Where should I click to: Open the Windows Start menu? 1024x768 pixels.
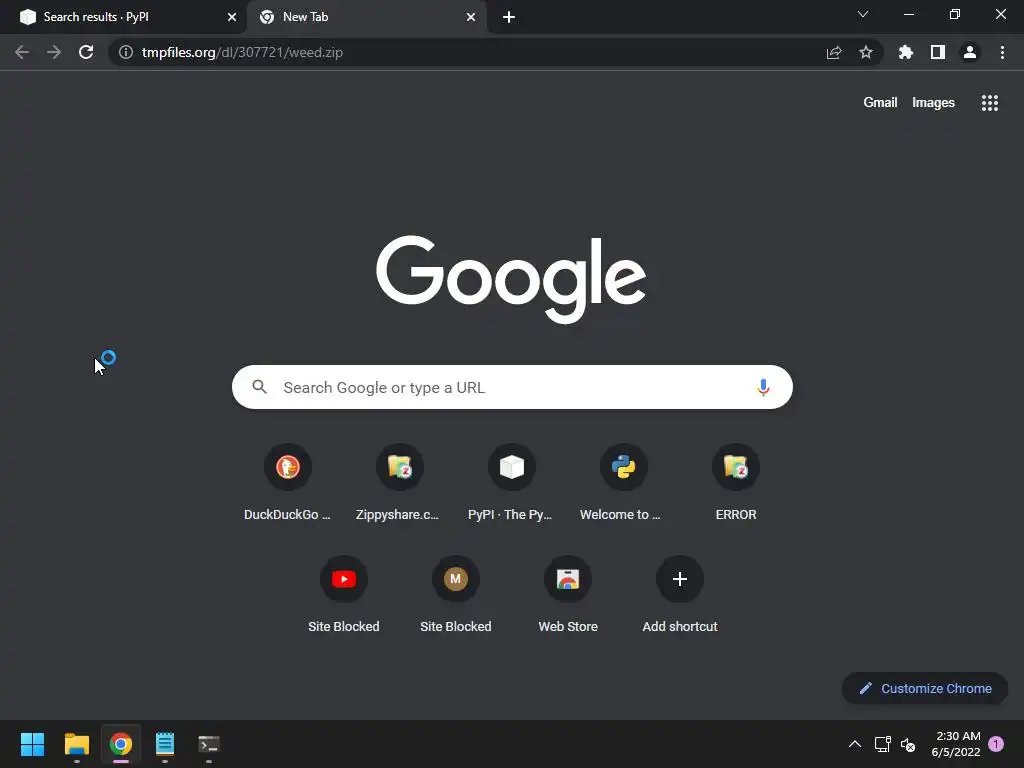tap(32, 744)
